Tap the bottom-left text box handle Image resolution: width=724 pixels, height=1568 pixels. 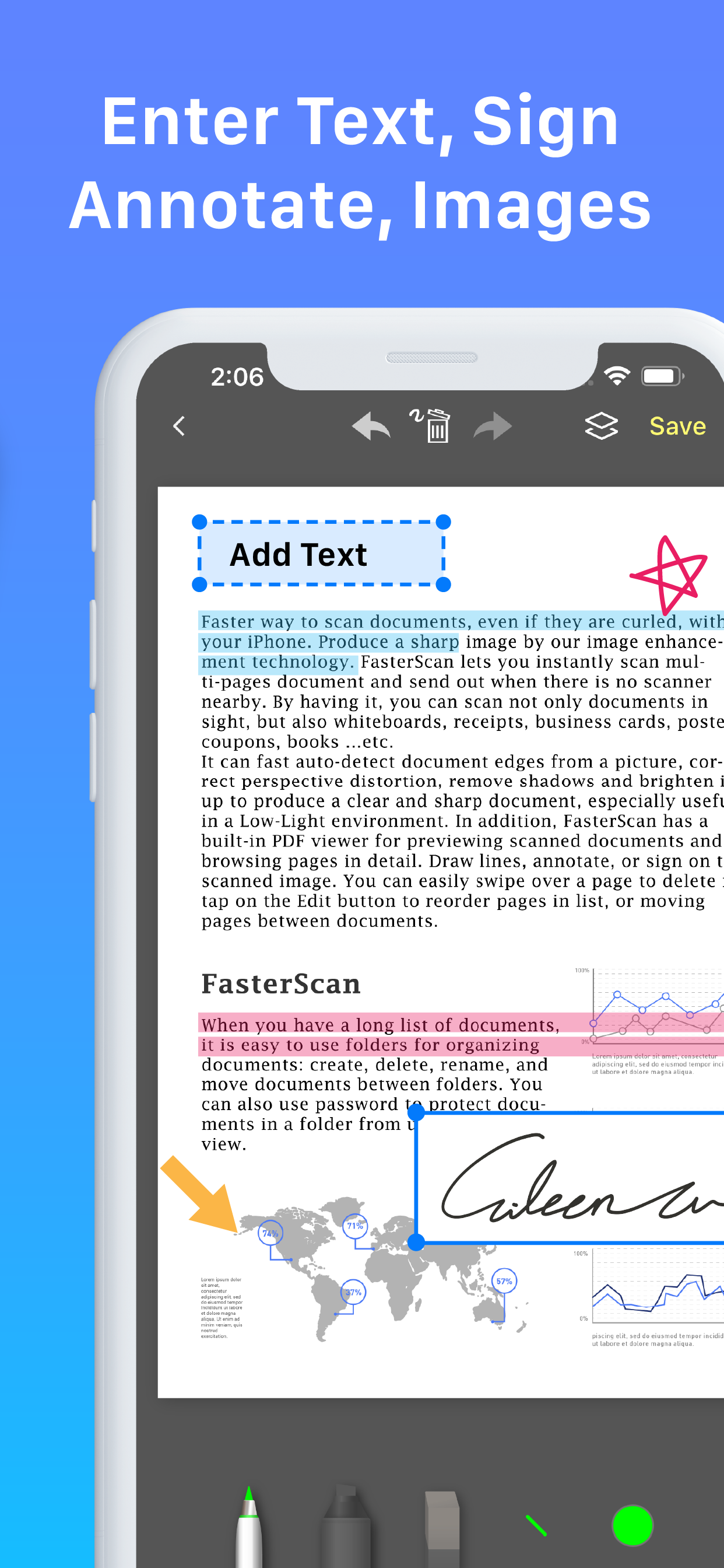(x=199, y=584)
